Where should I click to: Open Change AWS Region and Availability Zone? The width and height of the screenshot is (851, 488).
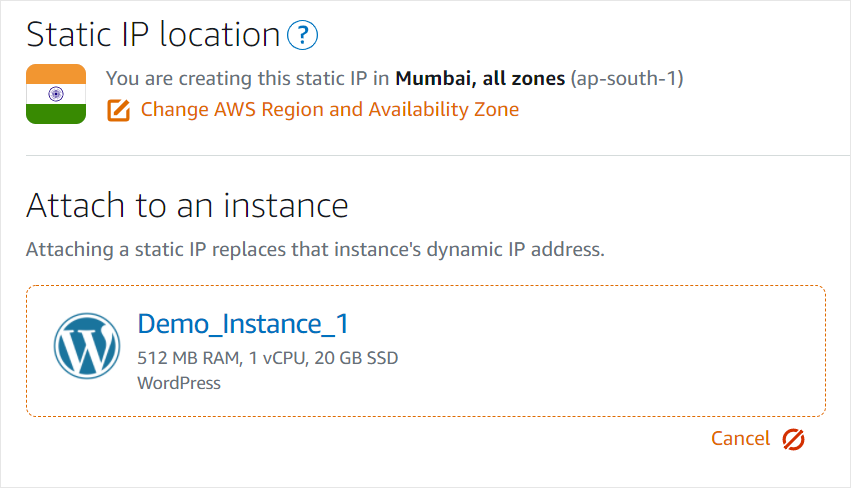coord(329,110)
